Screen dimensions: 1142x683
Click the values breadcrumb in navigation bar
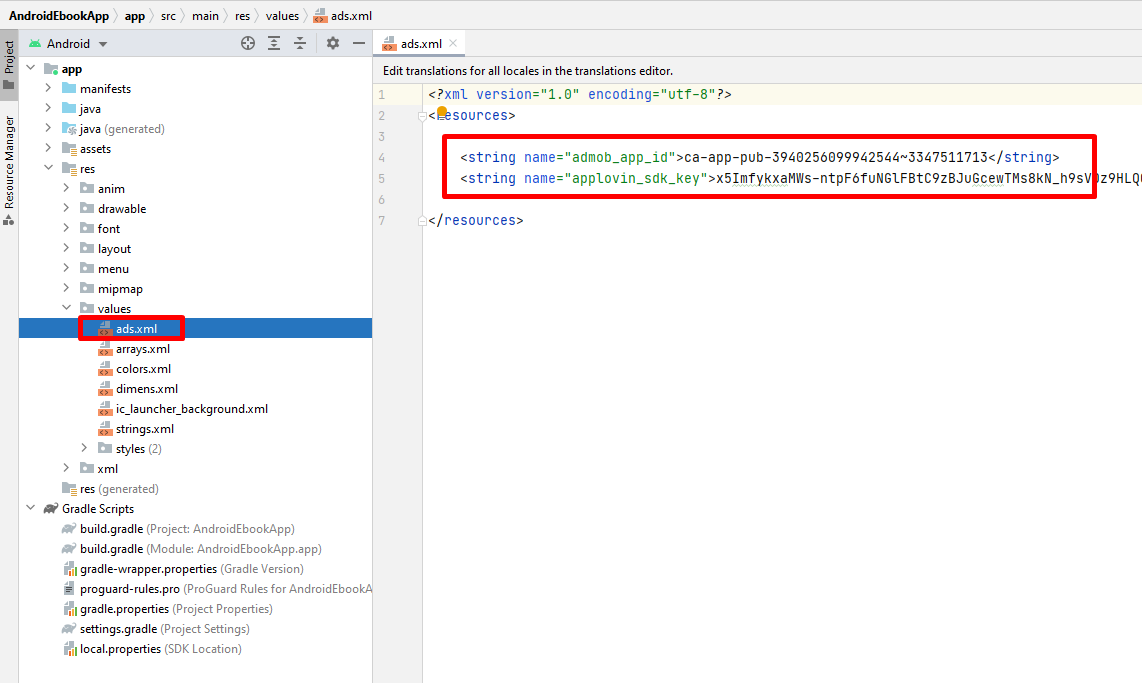281,16
